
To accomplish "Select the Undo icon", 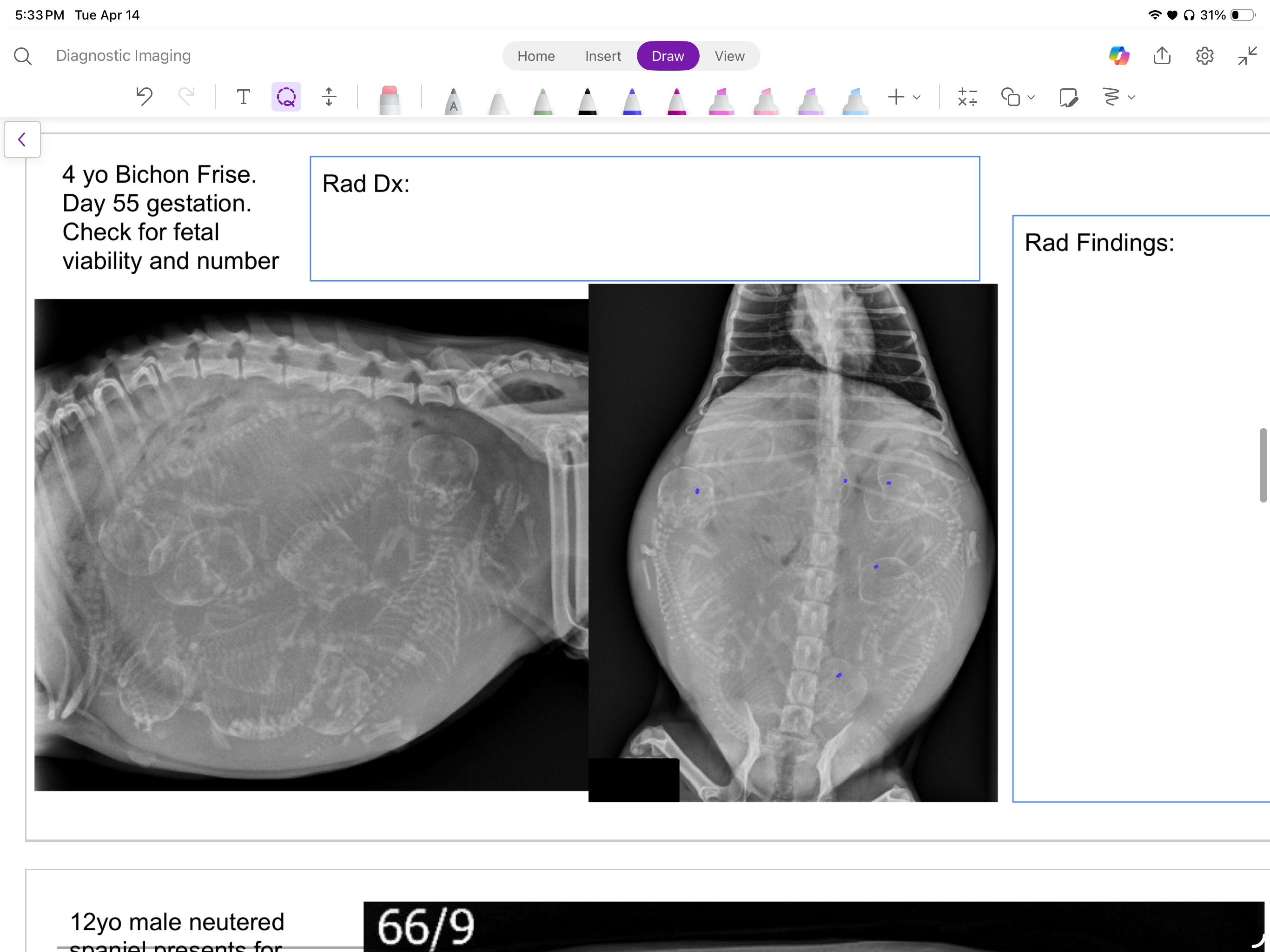I will coord(144,97).
